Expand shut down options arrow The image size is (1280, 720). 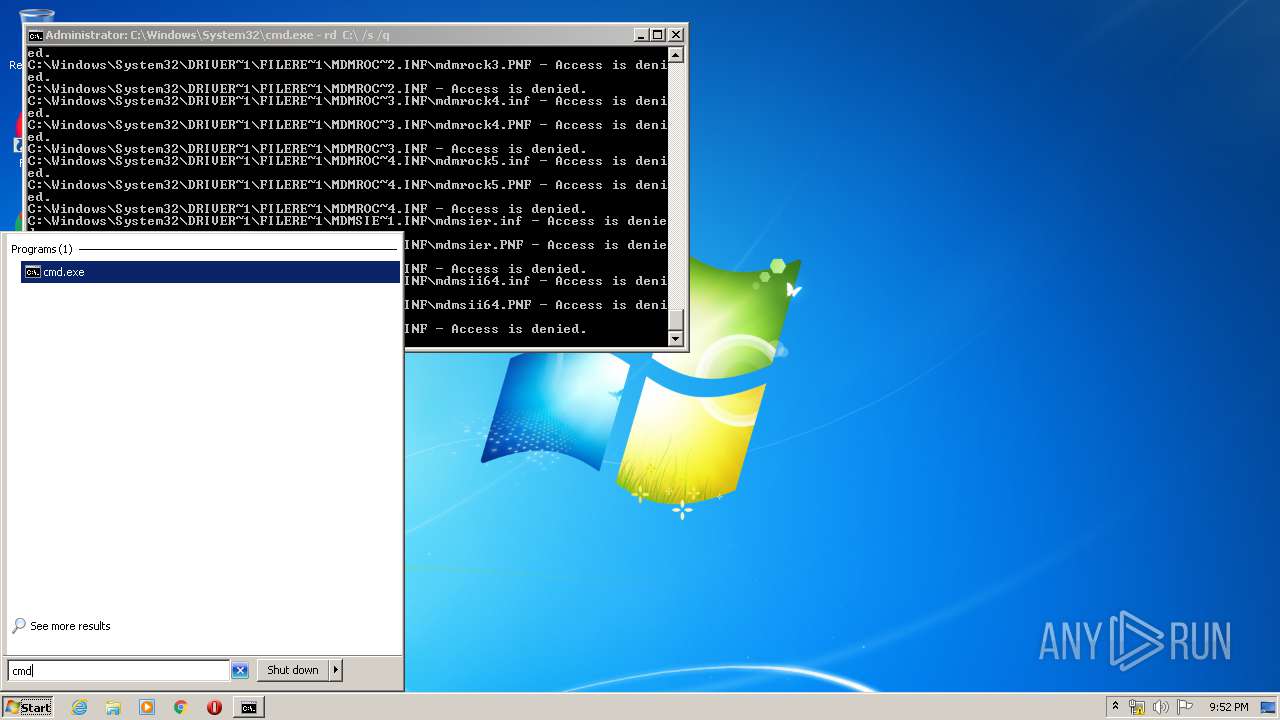[x=336, y=670]
